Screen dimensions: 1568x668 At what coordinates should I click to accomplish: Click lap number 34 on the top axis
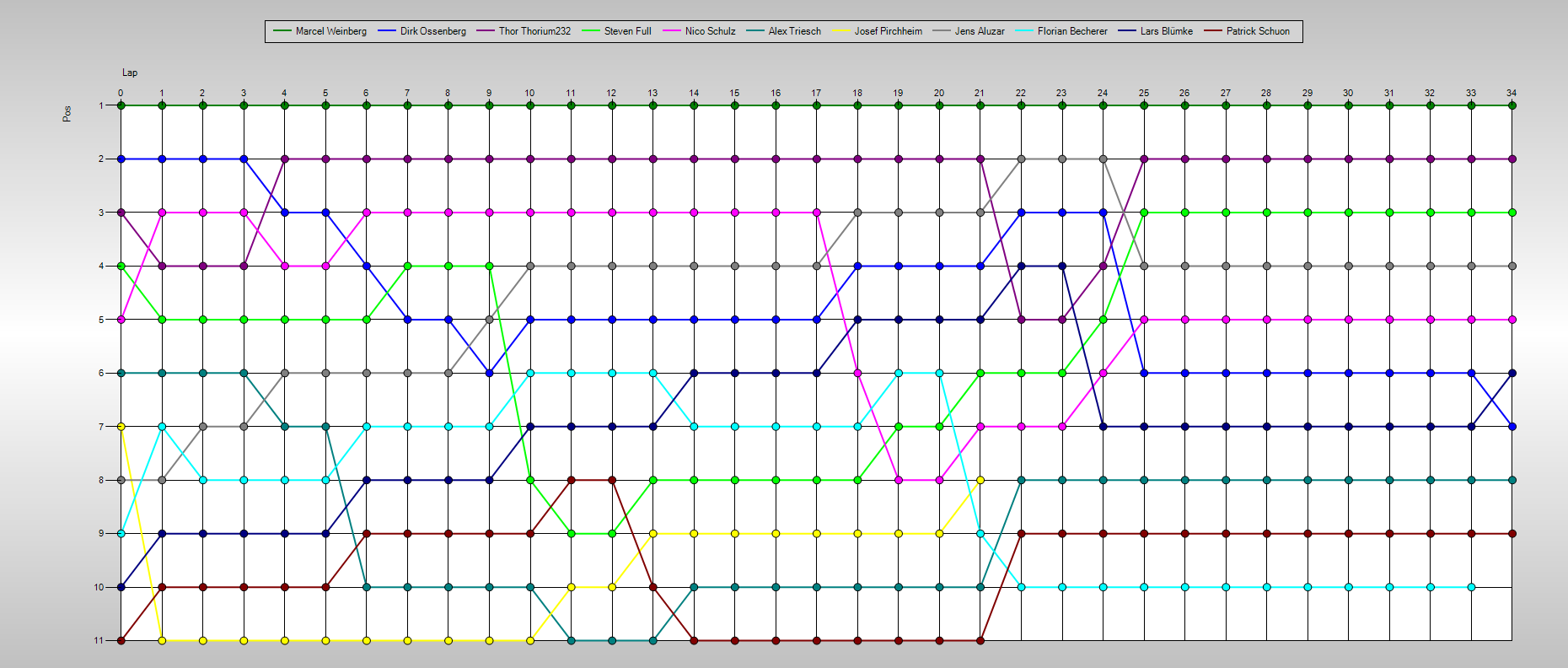point(1512,93)
